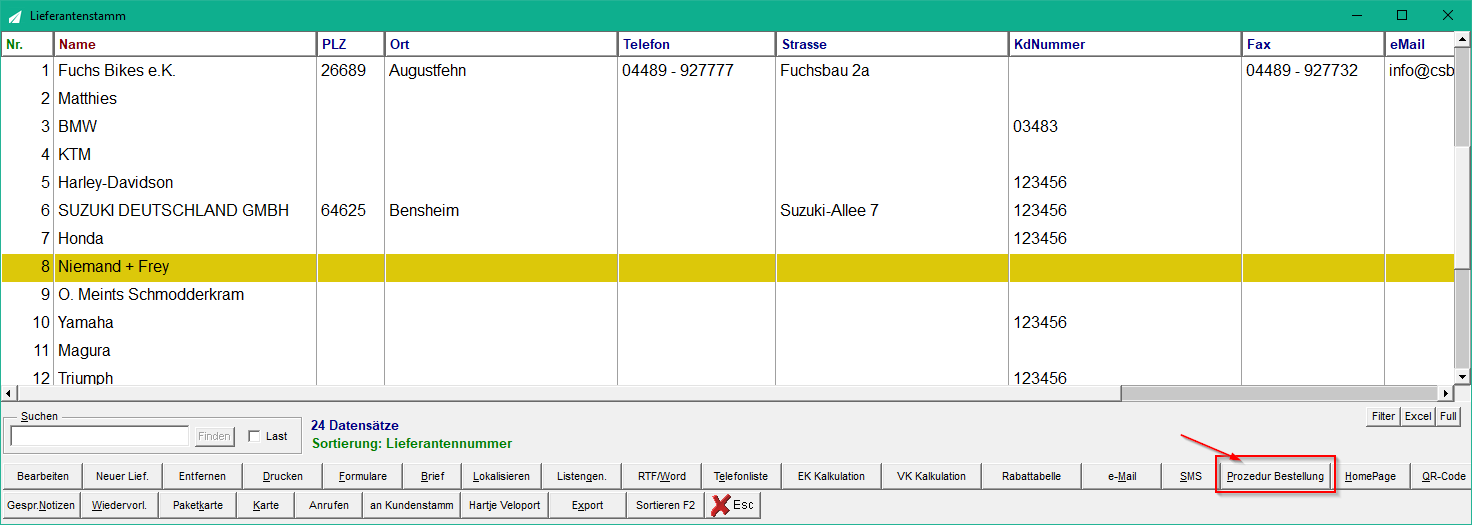This screenshot has height=525, width=1472.
Task: Click the horizontal scrollbar left arrow
Action: pyautogui.click(x=9, y=393)
